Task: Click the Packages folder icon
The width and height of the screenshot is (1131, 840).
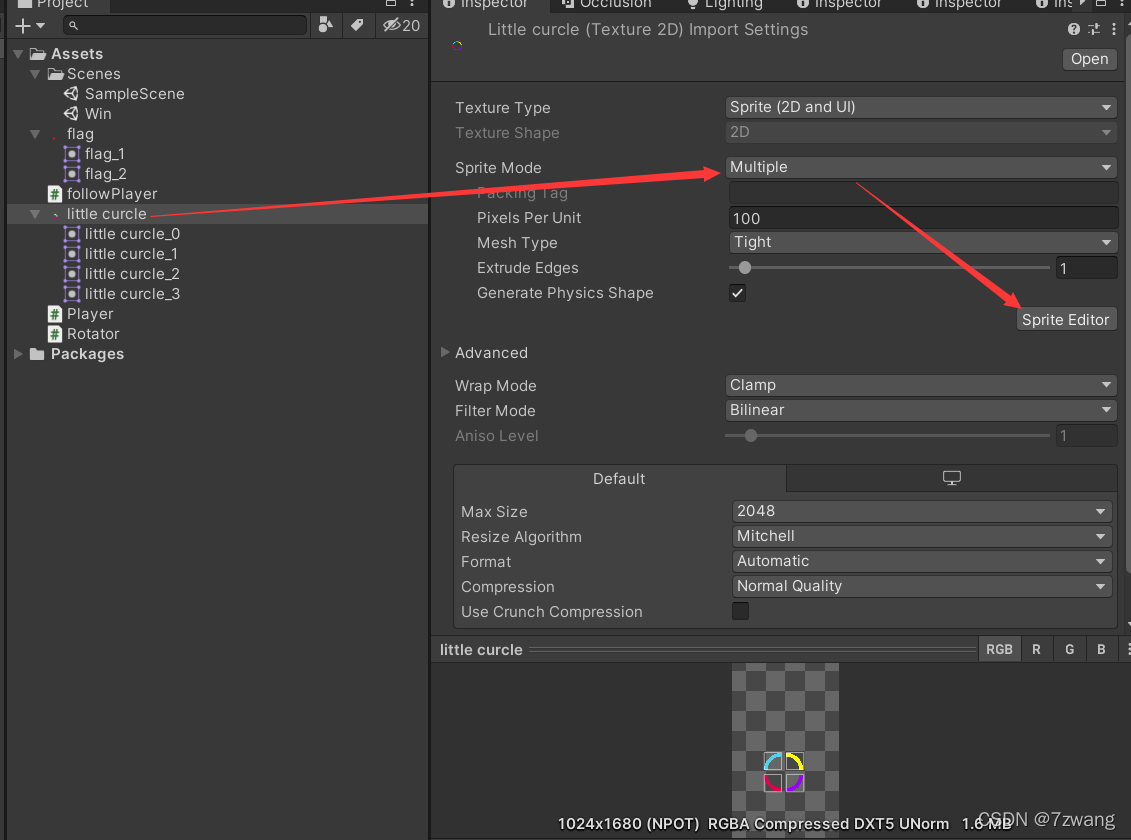Action: (38, 354)
